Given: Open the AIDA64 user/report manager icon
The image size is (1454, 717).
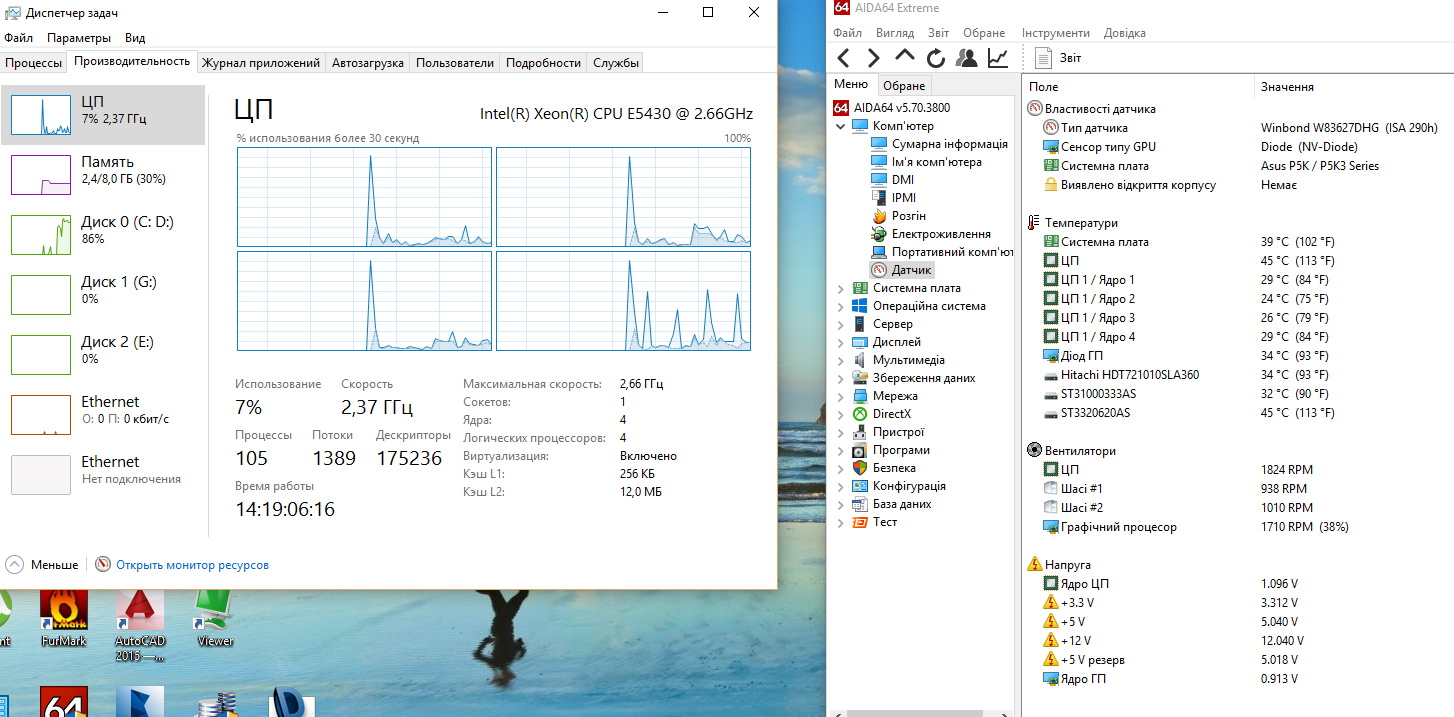Looking at the screenshot, I should (967, 58).
